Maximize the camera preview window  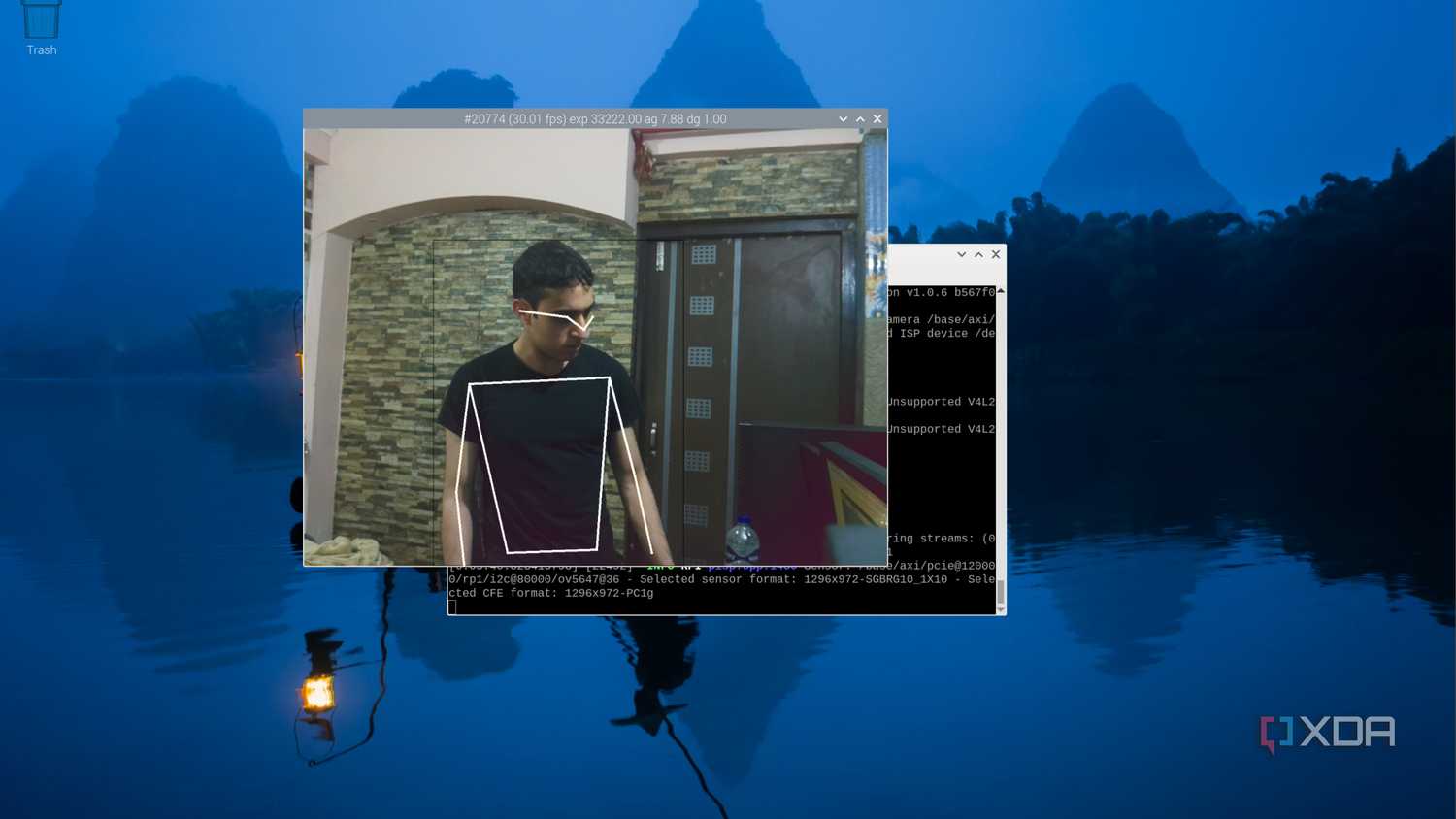click(x=860, y=119)
